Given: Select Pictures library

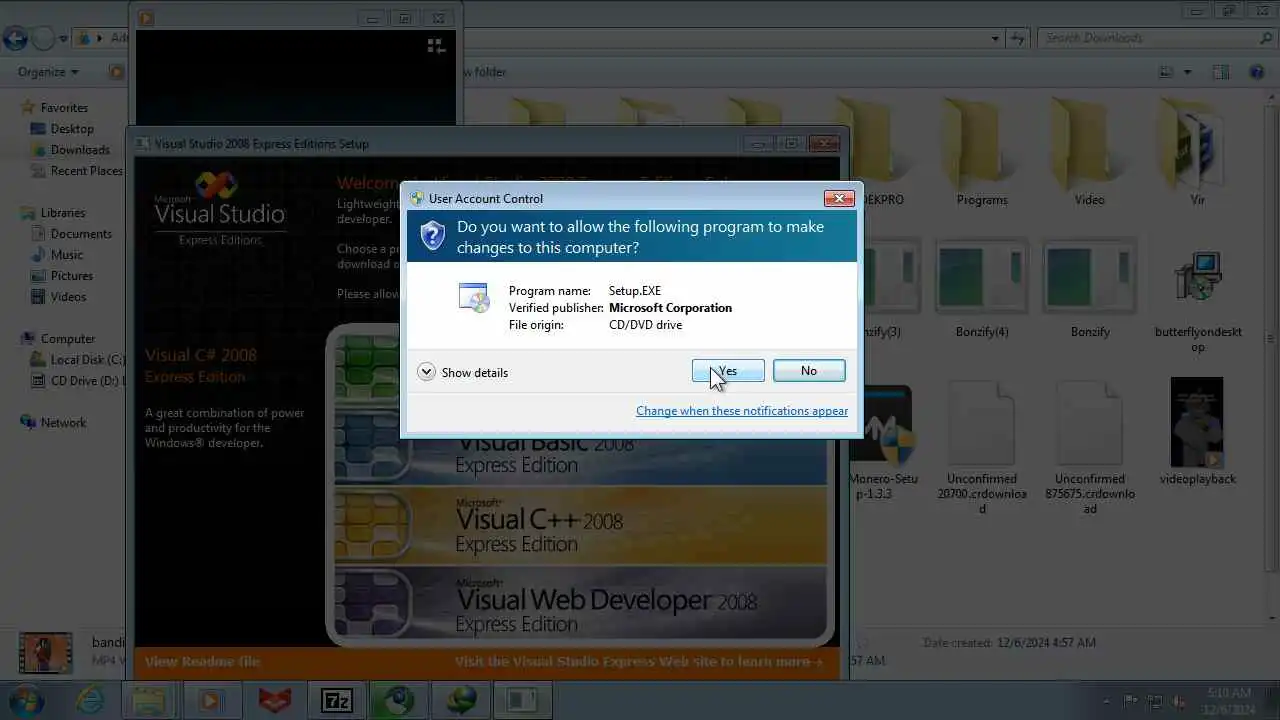Looking at the screenshot, I should [72, 275].
